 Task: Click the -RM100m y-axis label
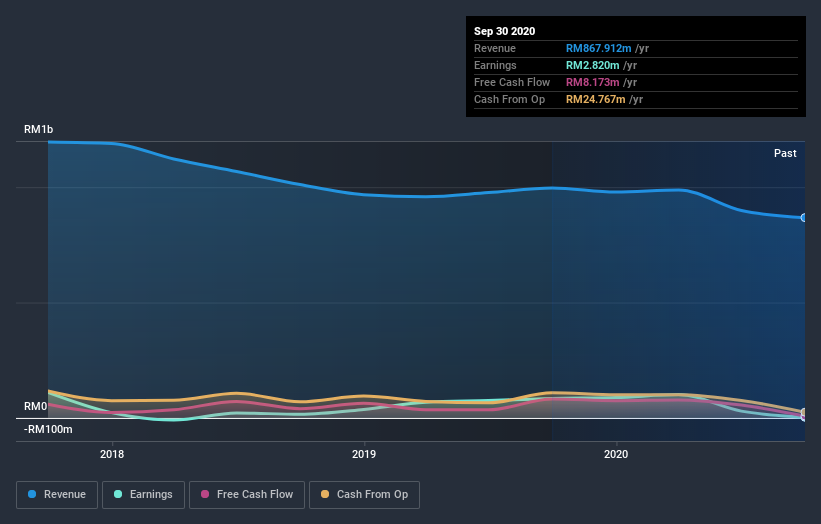pyautogui.click(x=48, y=429)
